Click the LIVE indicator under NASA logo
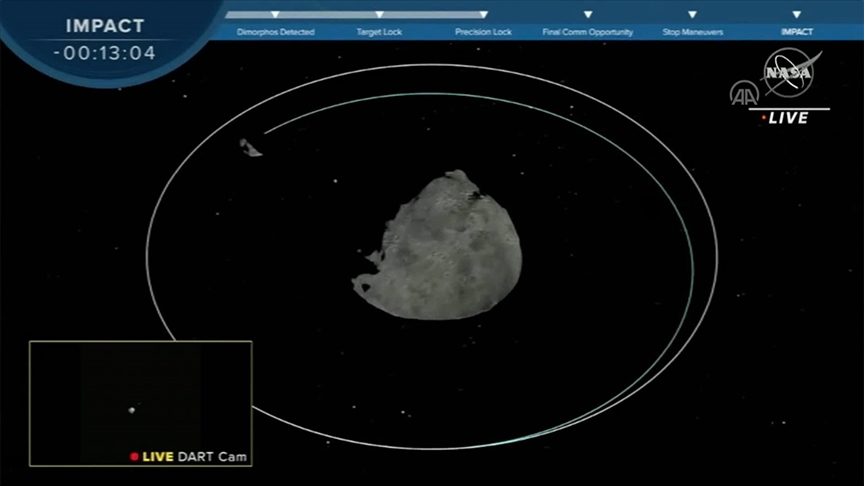 [x=788, y=118]
